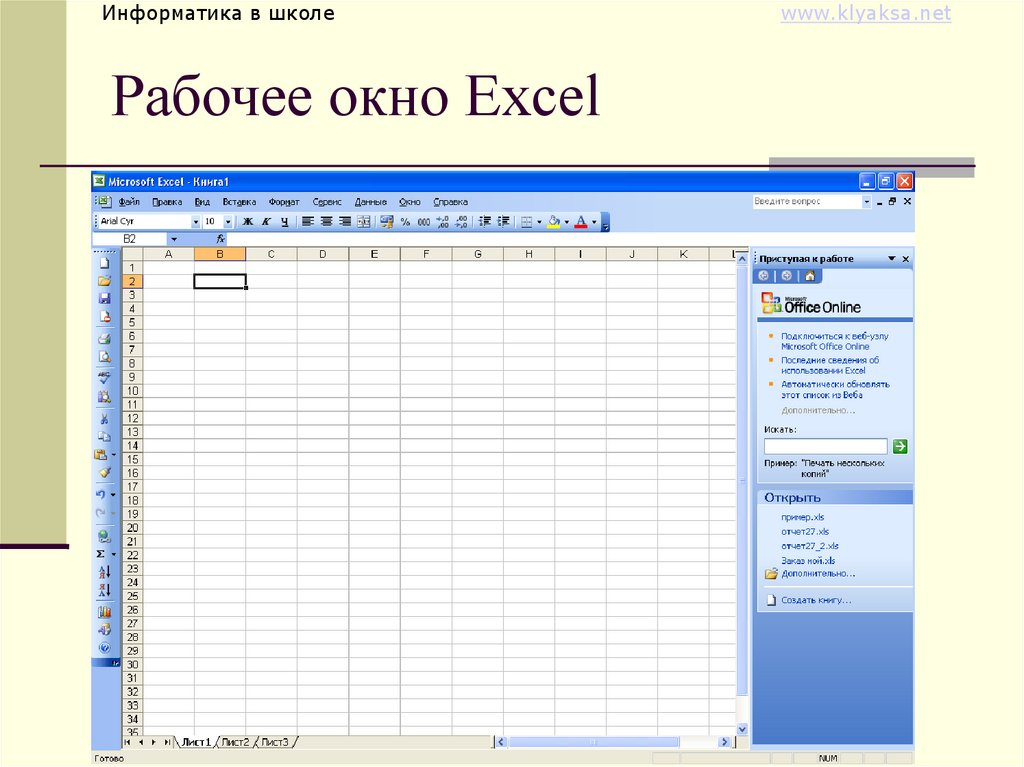Click in the Искать search field

click(x=825, y=446)
